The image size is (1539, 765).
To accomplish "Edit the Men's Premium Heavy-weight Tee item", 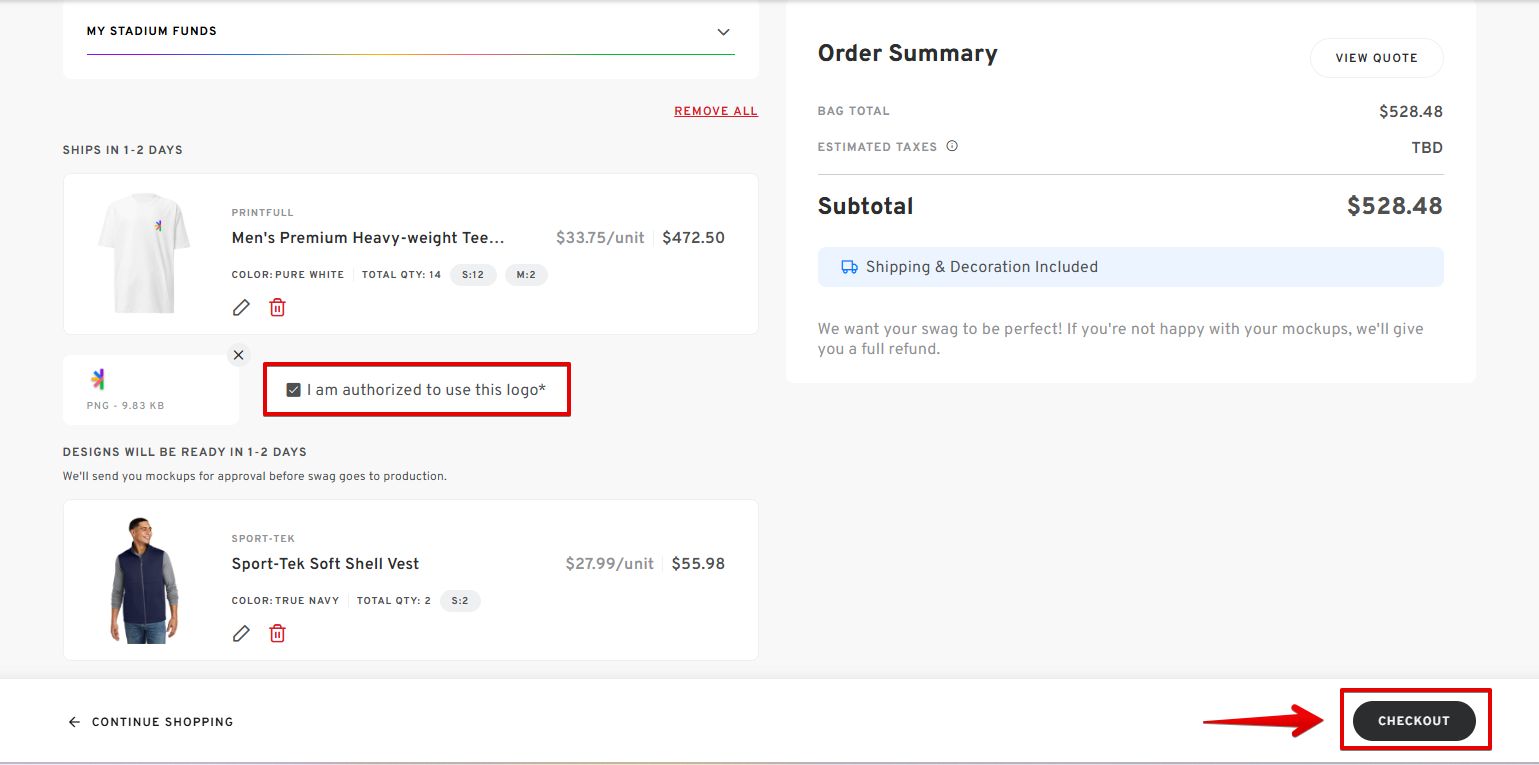I will point(241,308).
